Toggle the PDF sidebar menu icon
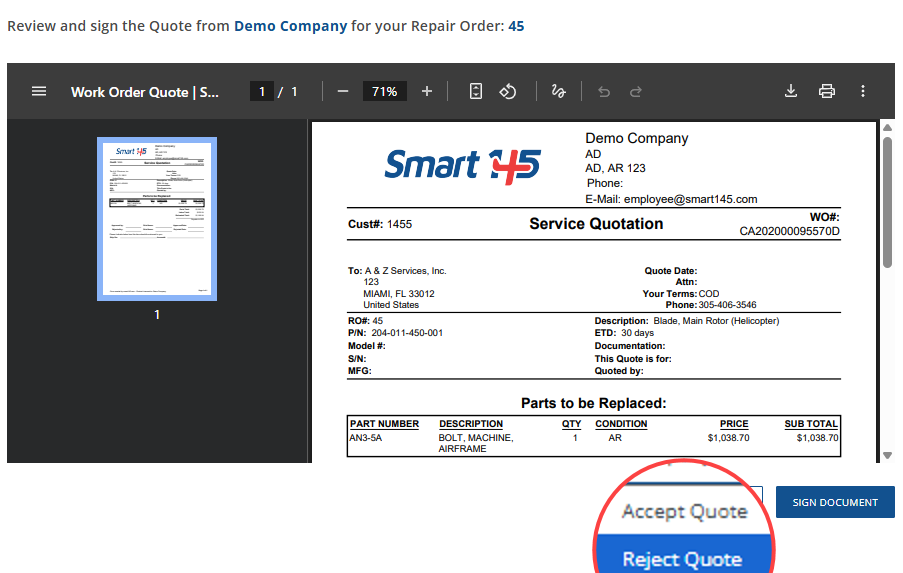 [39, 91]
